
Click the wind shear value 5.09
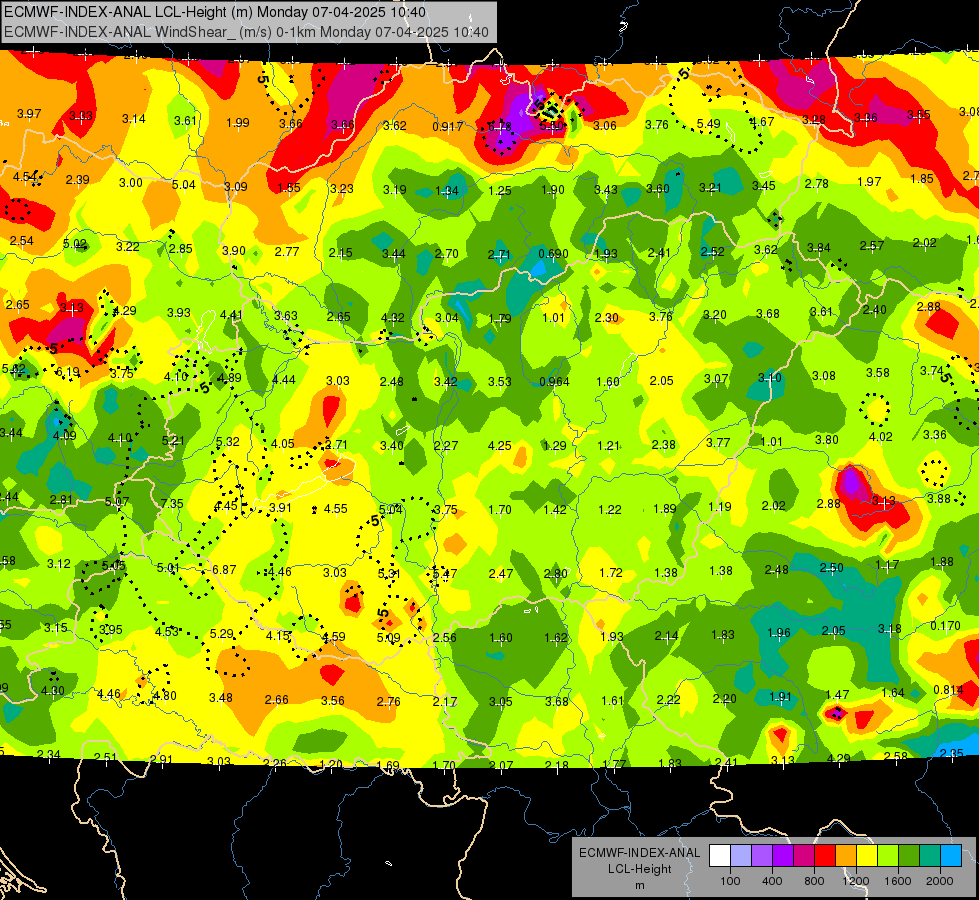[388, 638]
